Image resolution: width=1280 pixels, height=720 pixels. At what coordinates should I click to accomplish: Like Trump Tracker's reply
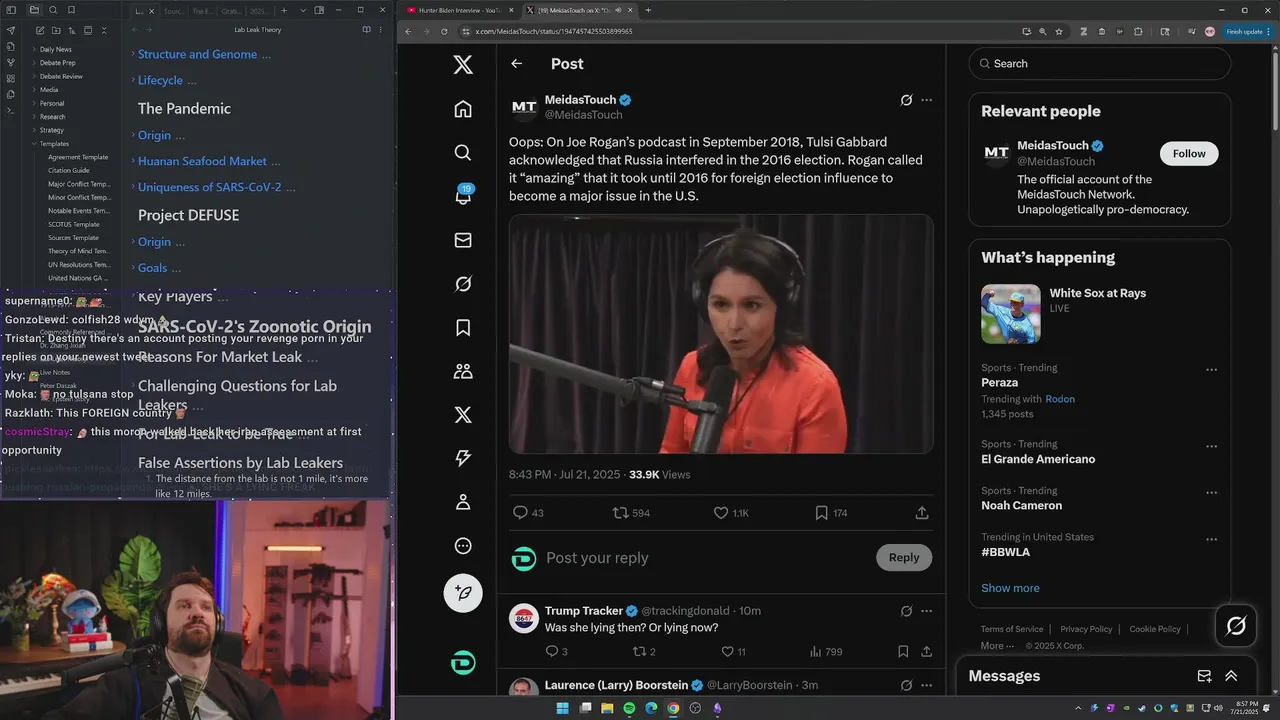coord(726,651)
